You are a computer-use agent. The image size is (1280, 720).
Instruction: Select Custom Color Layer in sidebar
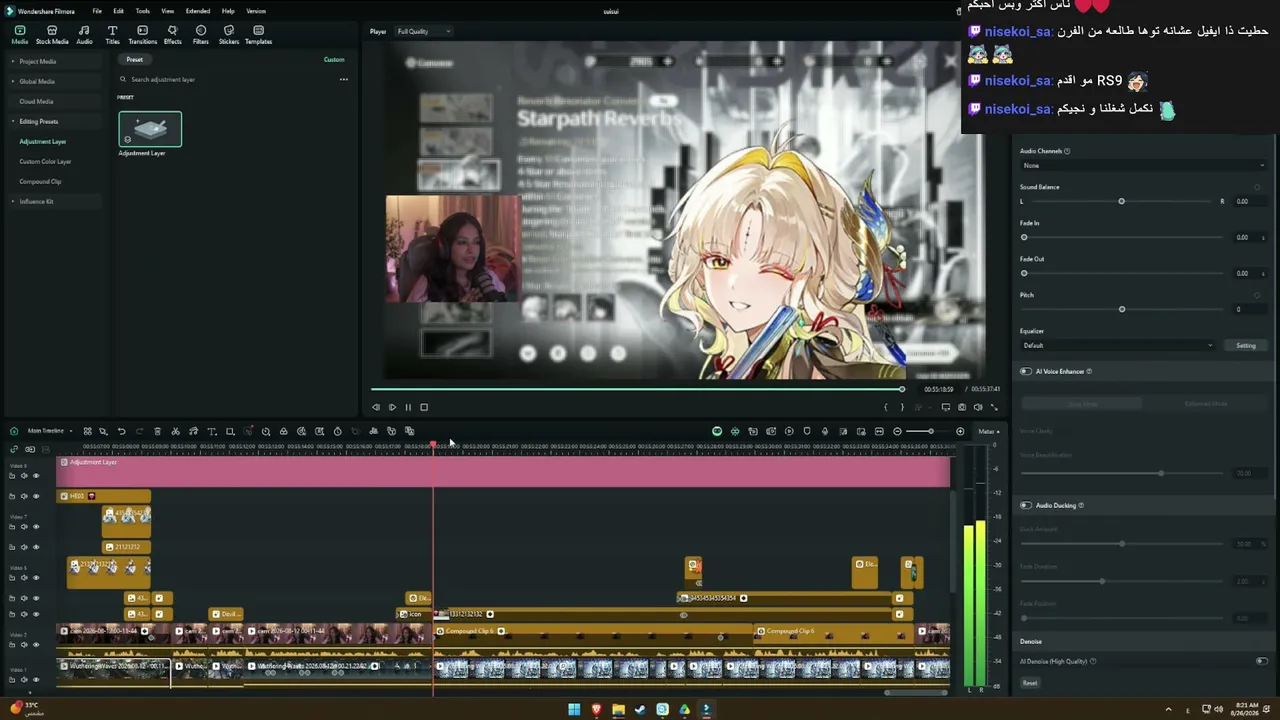(x=45, y=161)
